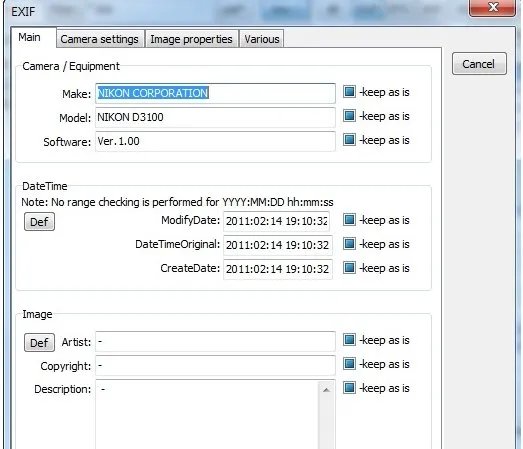
Task: Click the Def button next to Artist
Action: 39,343
